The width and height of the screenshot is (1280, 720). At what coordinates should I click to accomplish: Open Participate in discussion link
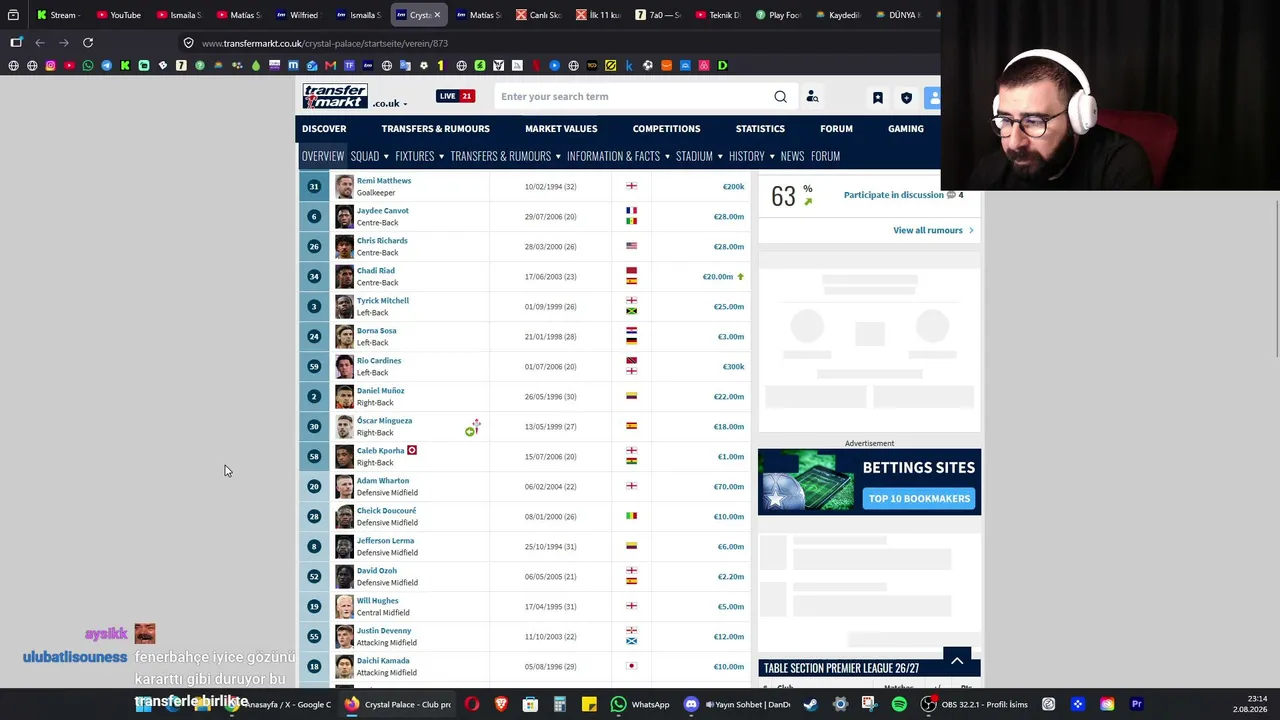(895, 195)
